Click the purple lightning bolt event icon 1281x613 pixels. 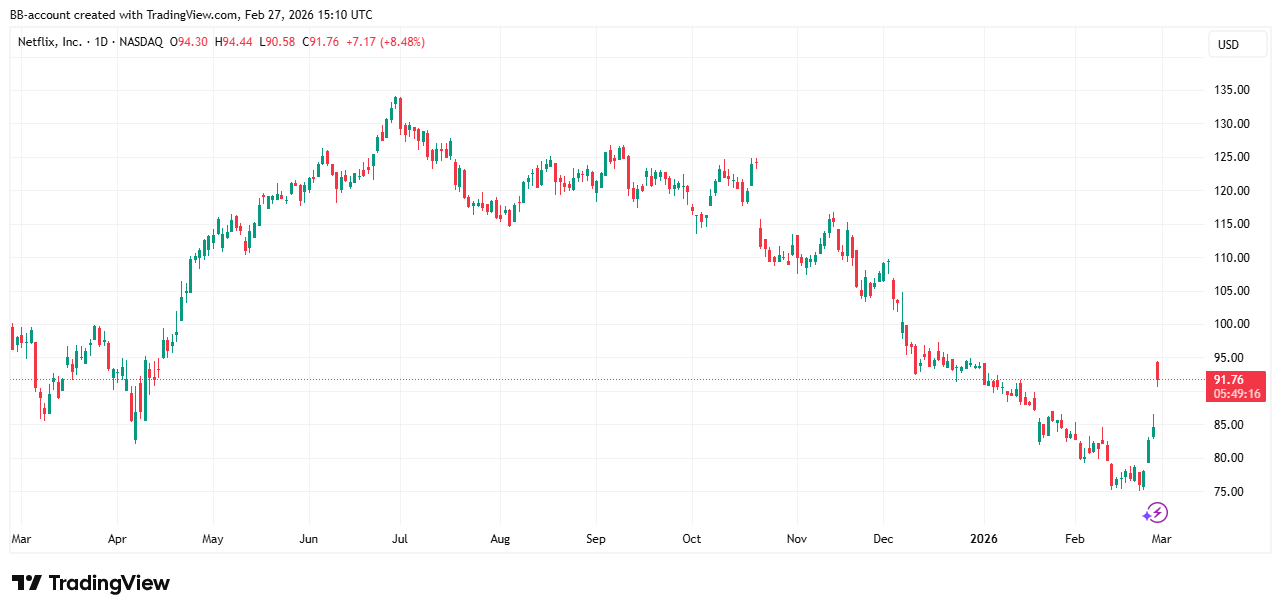[x=1156, y=513]
